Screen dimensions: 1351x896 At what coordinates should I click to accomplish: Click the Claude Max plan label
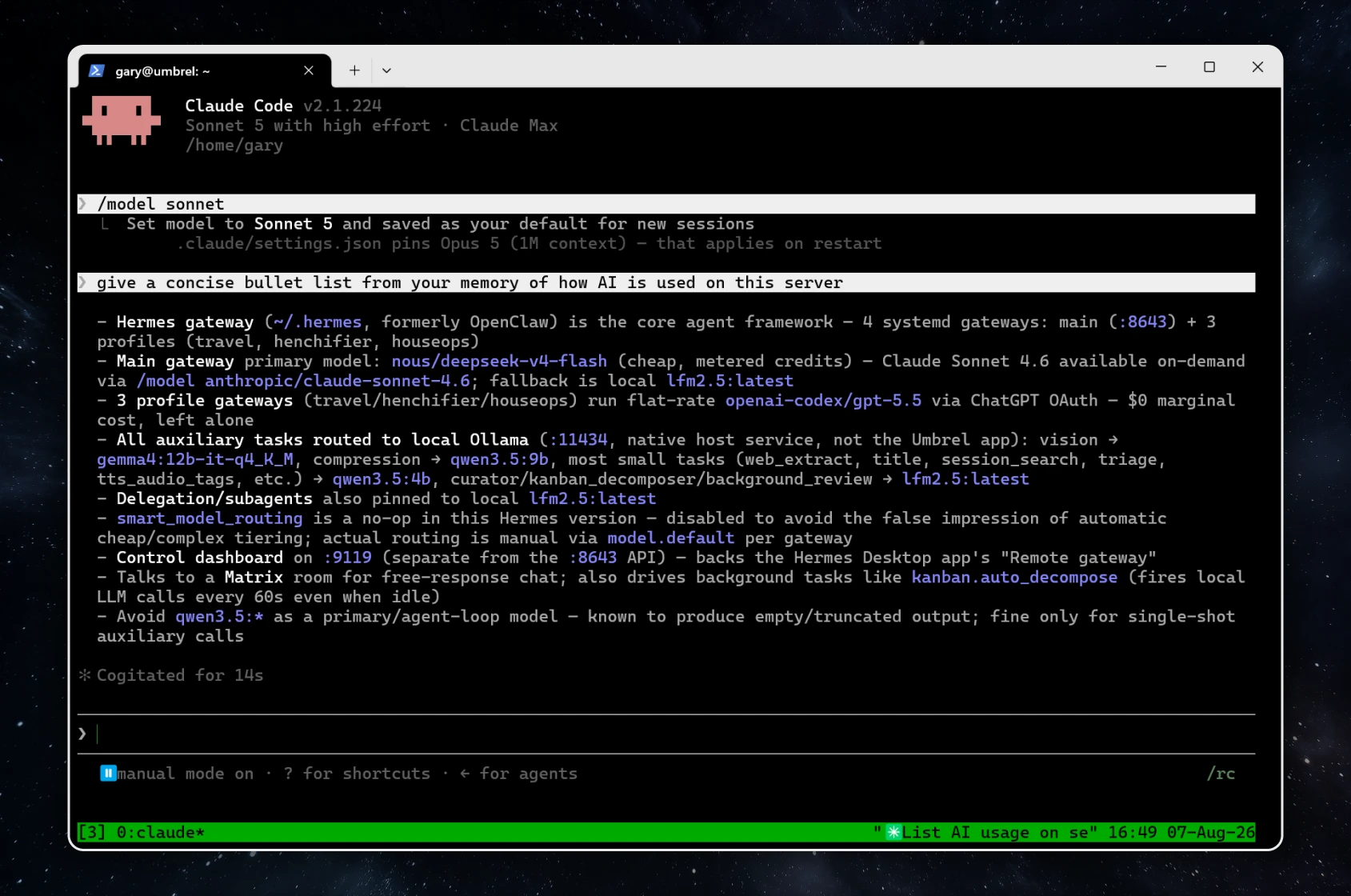509,126
